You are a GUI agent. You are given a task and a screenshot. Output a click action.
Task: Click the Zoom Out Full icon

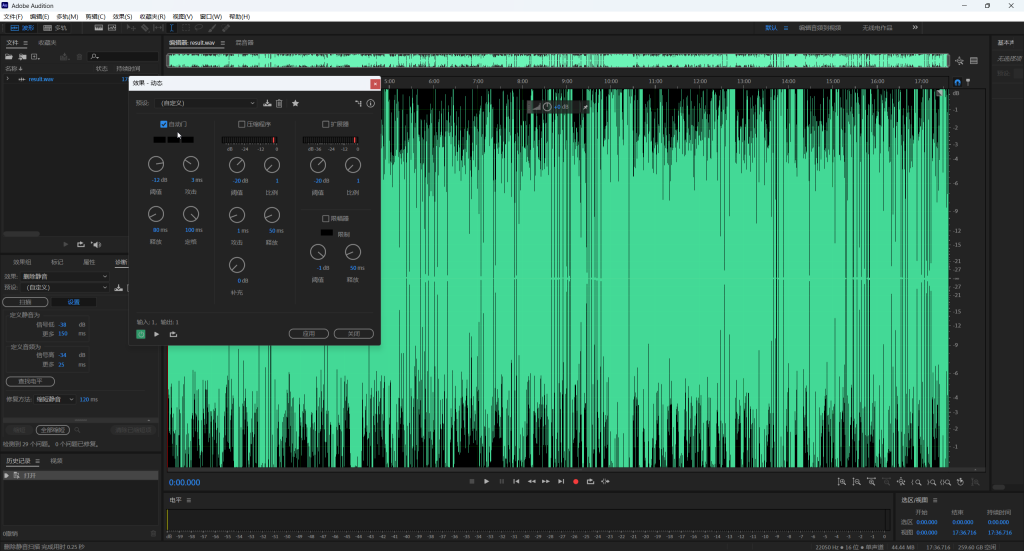pos(901,482)
